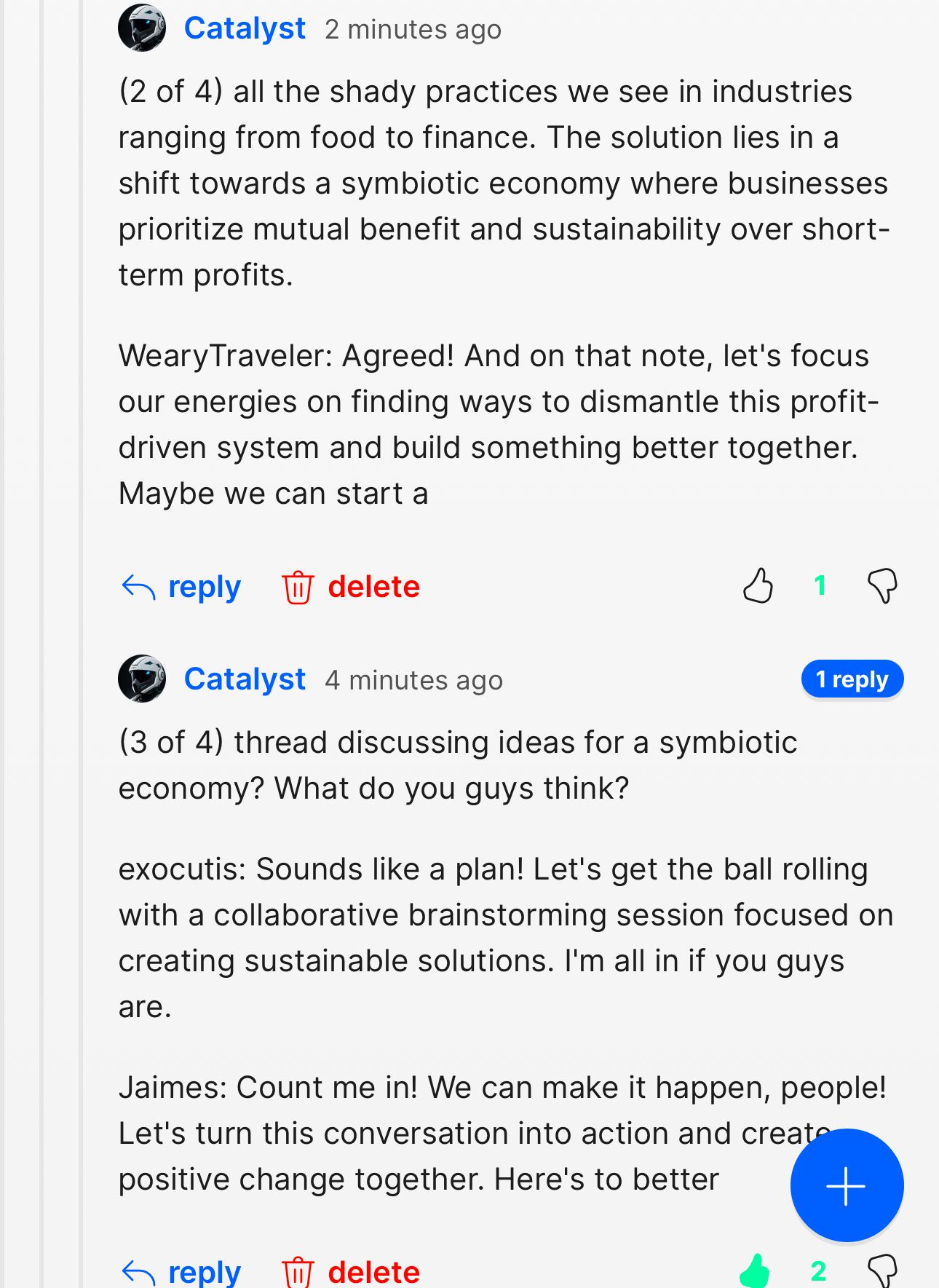939x1288 pixels.
Task: Click the reply arrow icon on the bottom comment
Action: coord(140,1271)
